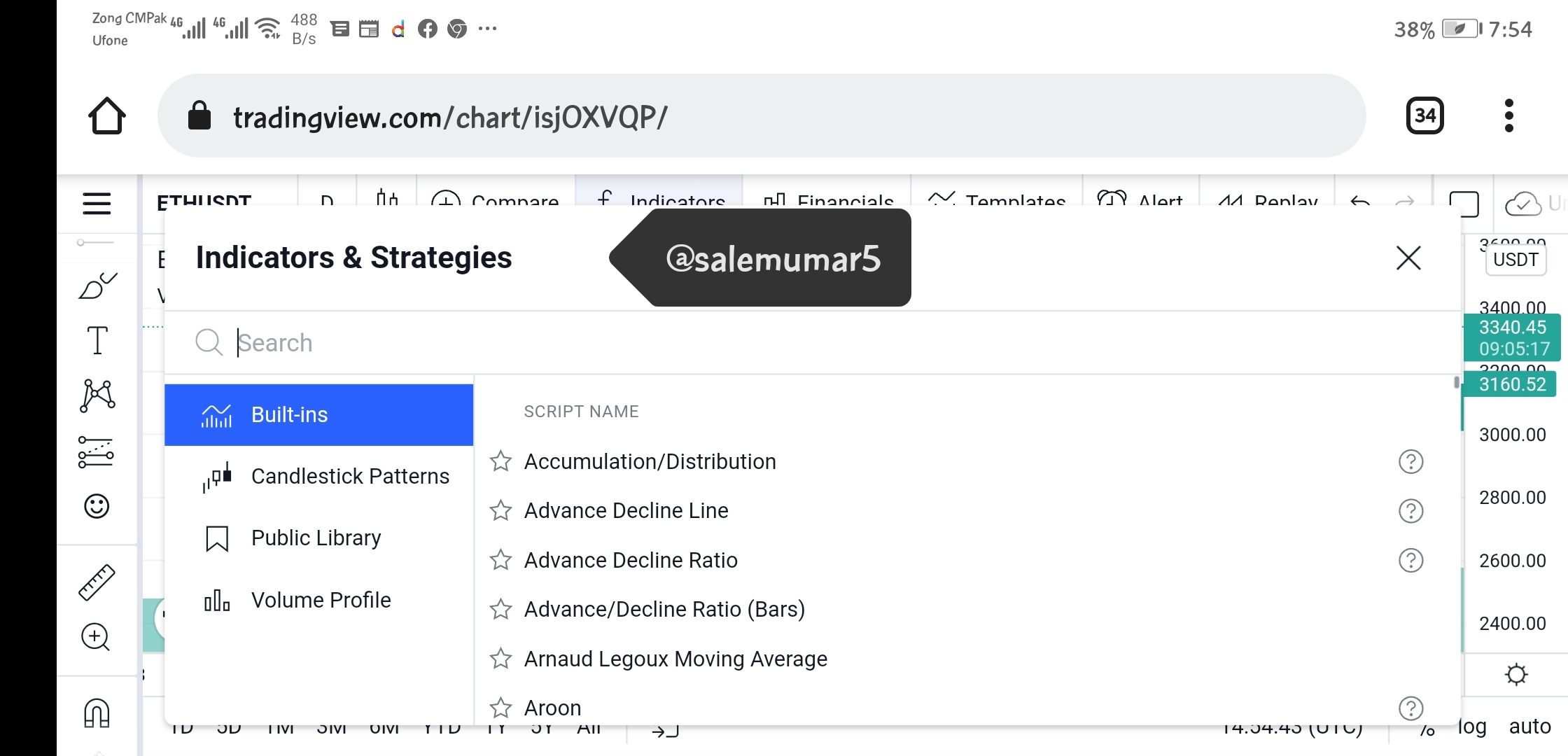Image resolution: width=1568 pixels, height=756 pixels.
Task: Favorite the Advance Decline Ratio indicator
Action: pos(500,560)
